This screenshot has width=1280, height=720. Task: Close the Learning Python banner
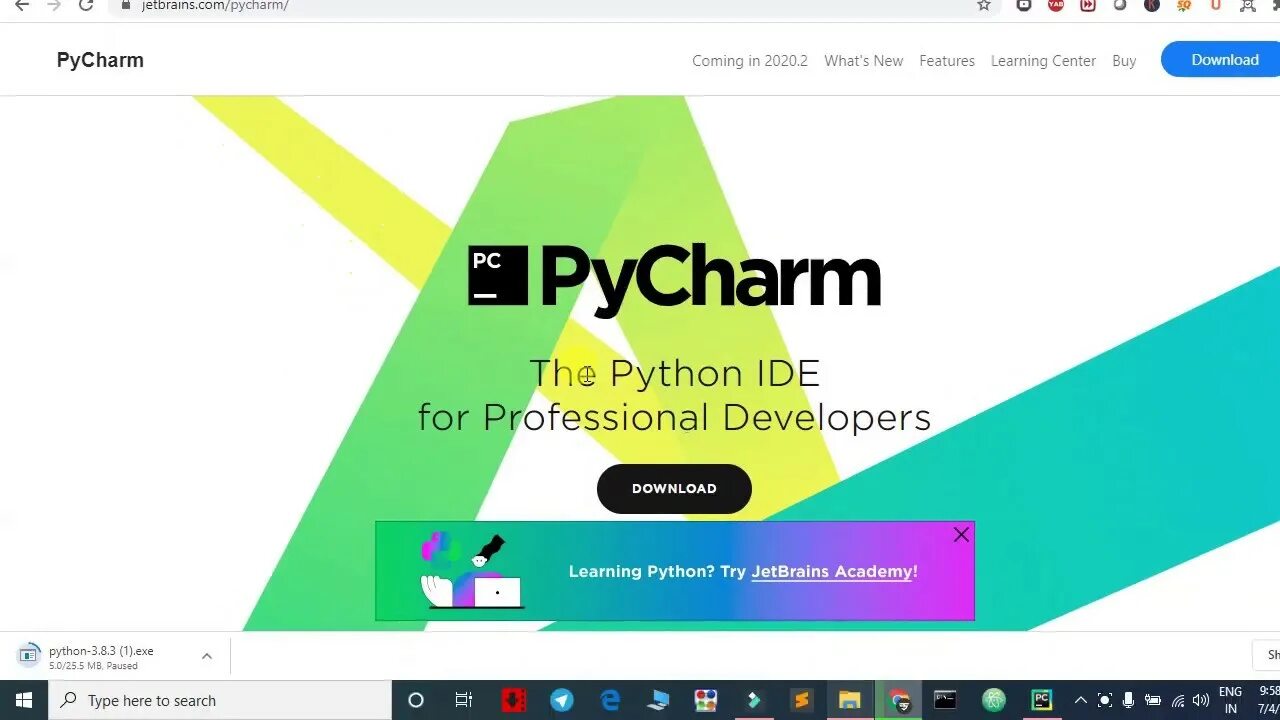tap(961, 535)
